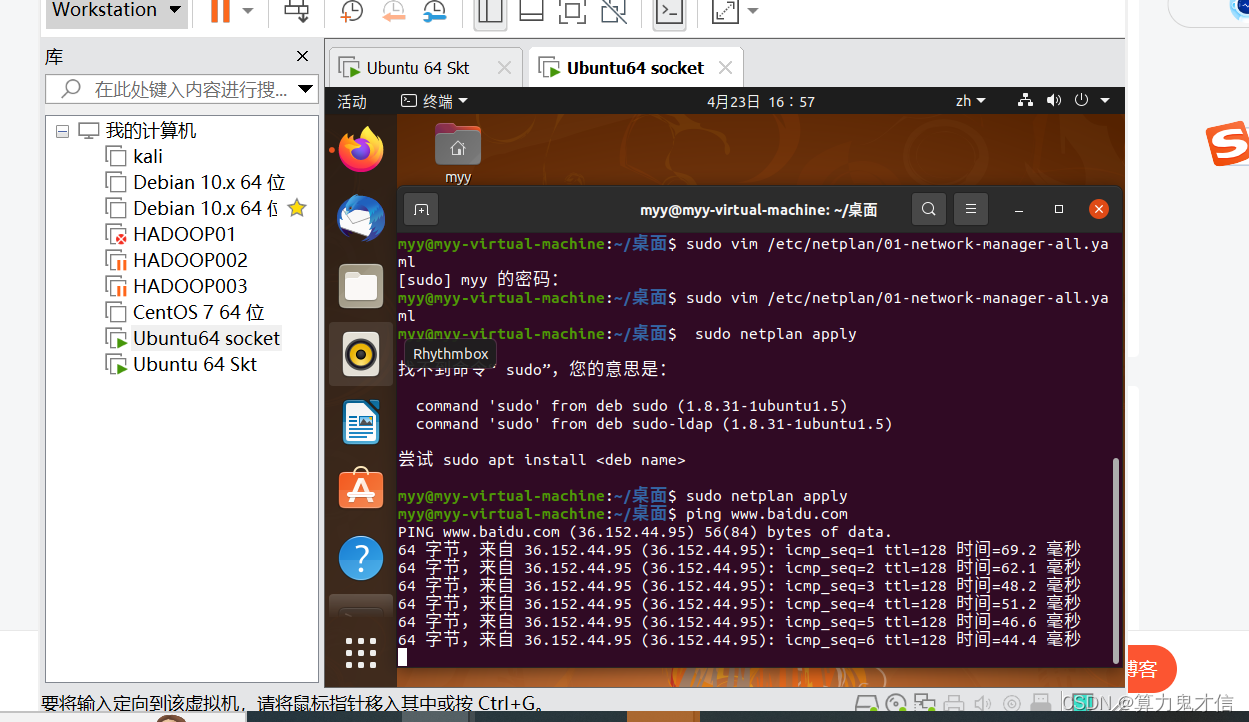Screen dimensions: 1249x722
Task: Open Firefox from the Ubuntu dock
Action: tap(360, 149)
